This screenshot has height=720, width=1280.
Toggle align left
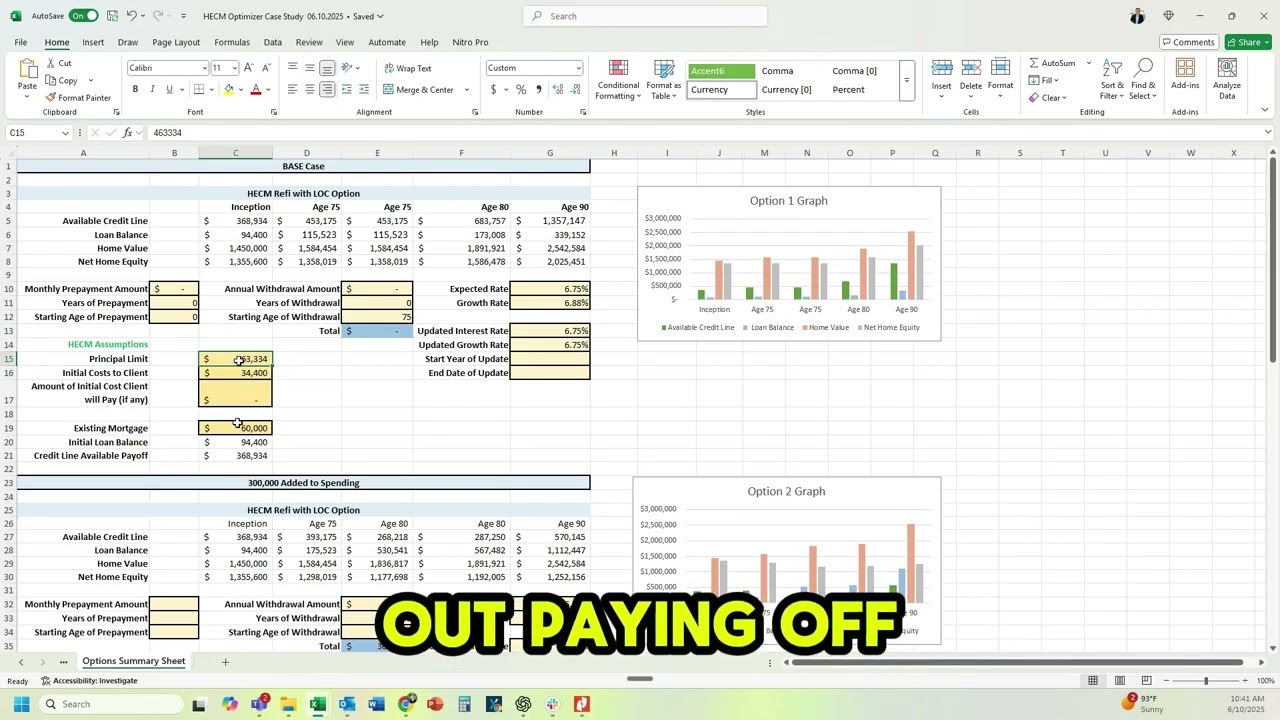pyautogui.click(x=292, y=89)
